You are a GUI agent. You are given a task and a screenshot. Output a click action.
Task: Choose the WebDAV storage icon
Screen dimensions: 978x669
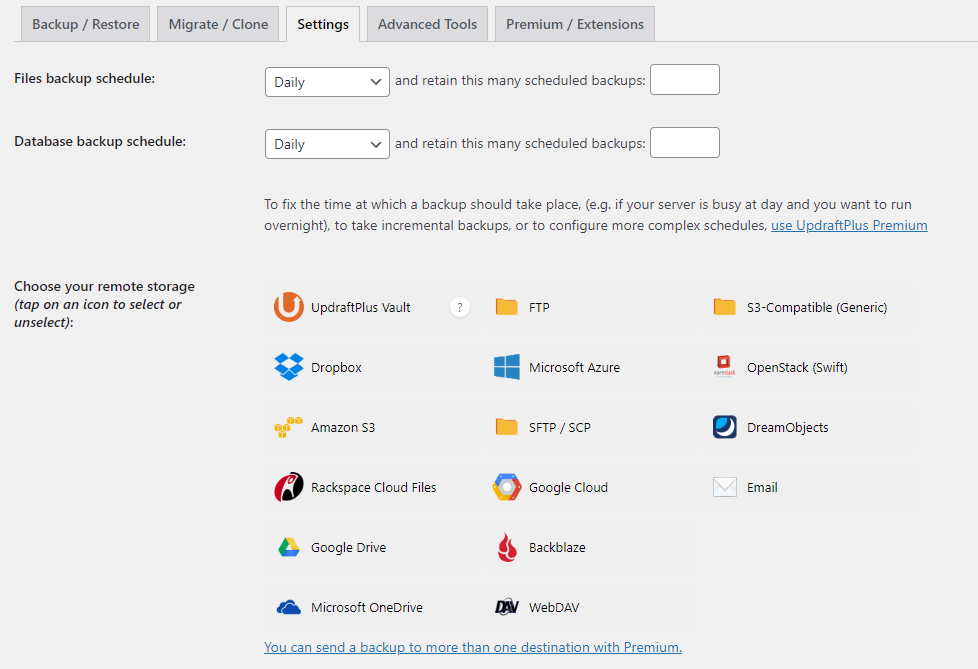tap(506, 607)
